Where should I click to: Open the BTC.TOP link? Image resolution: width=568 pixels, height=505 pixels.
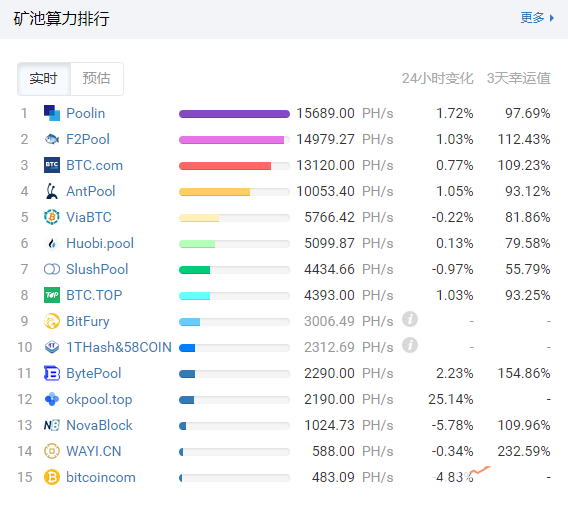[94, 295]
